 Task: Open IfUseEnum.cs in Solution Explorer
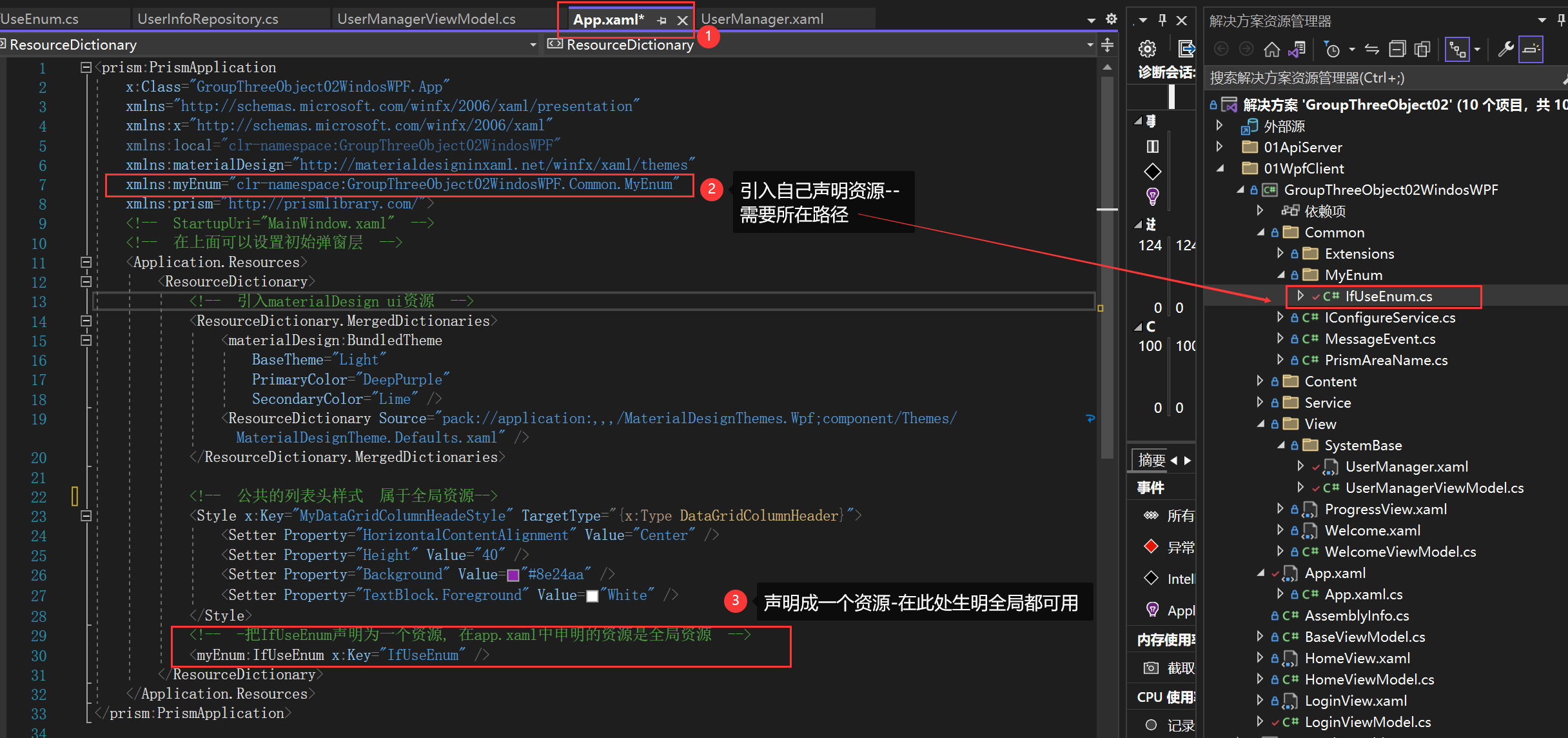tap(1388, 297)
